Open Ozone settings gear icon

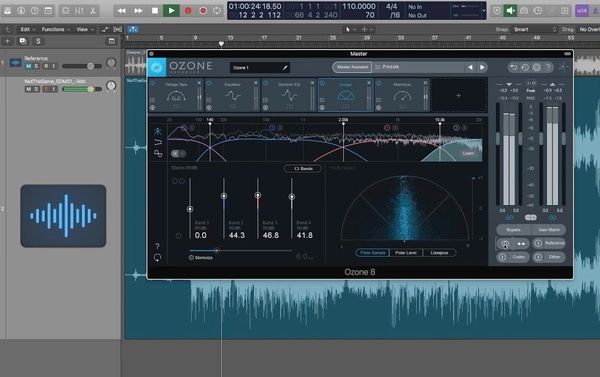click(x=536, y=67)
